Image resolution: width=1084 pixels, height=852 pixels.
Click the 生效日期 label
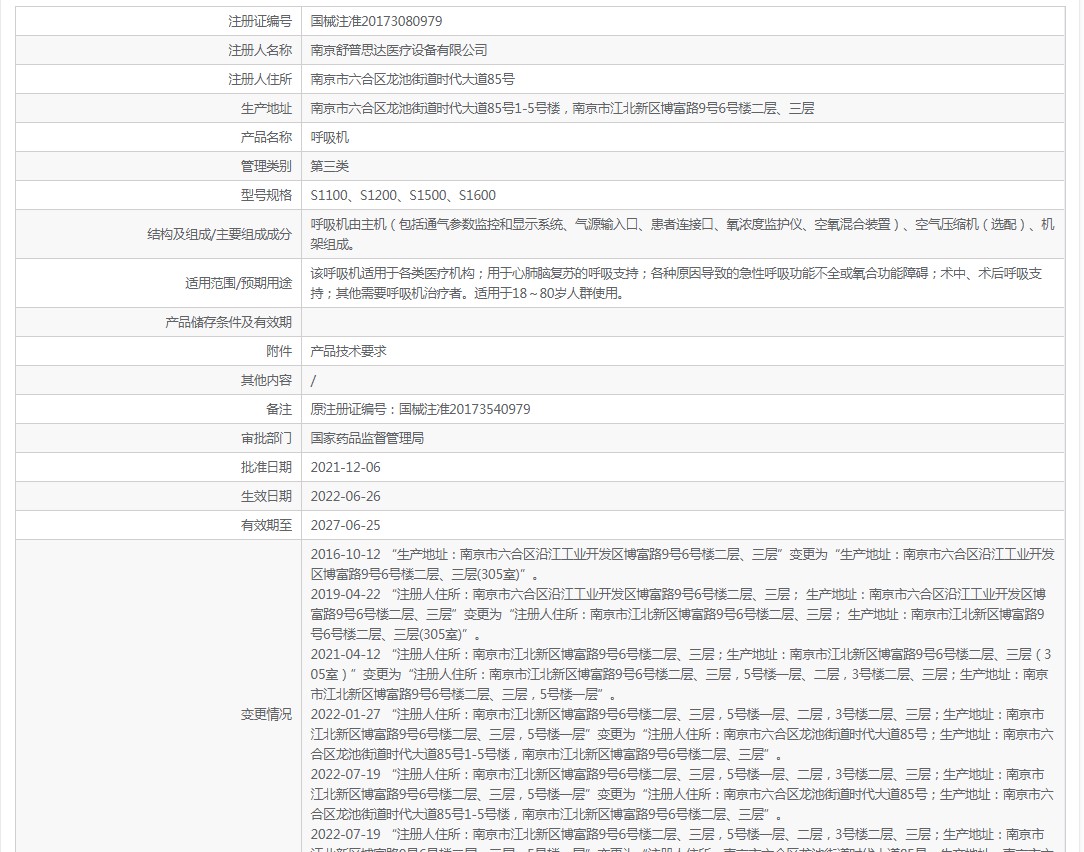[266, 497]
